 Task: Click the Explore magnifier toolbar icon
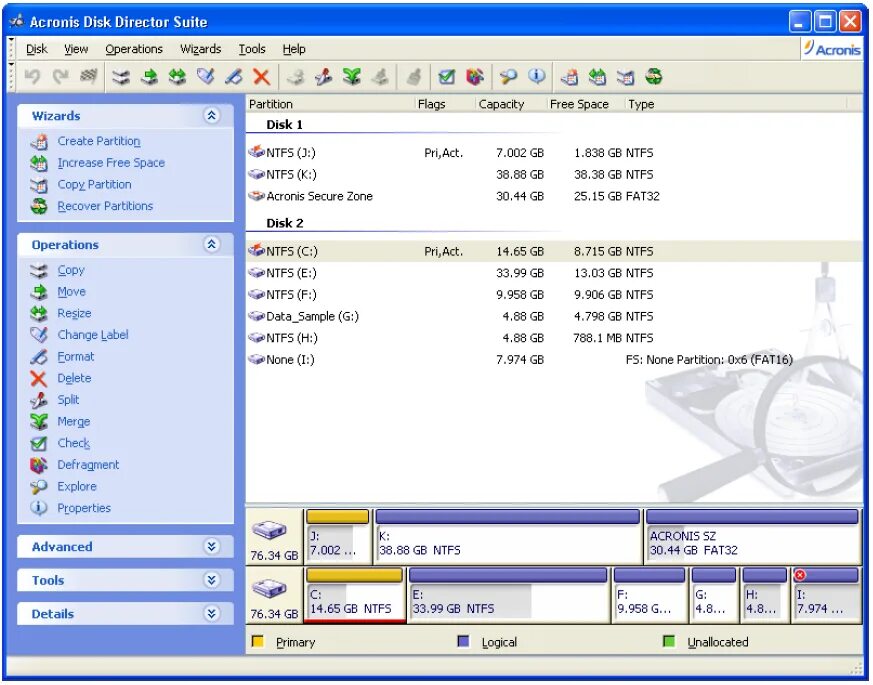[508, 77]
